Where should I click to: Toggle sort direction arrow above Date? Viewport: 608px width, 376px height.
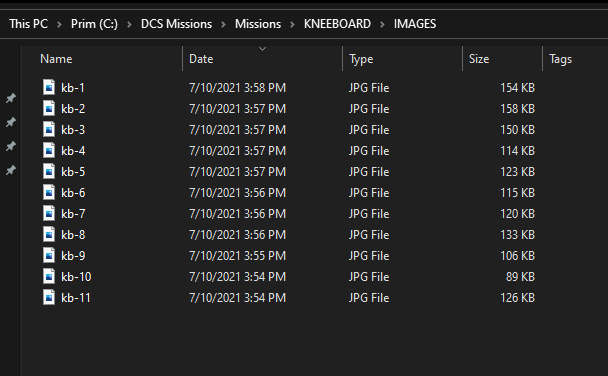(263, 49)
